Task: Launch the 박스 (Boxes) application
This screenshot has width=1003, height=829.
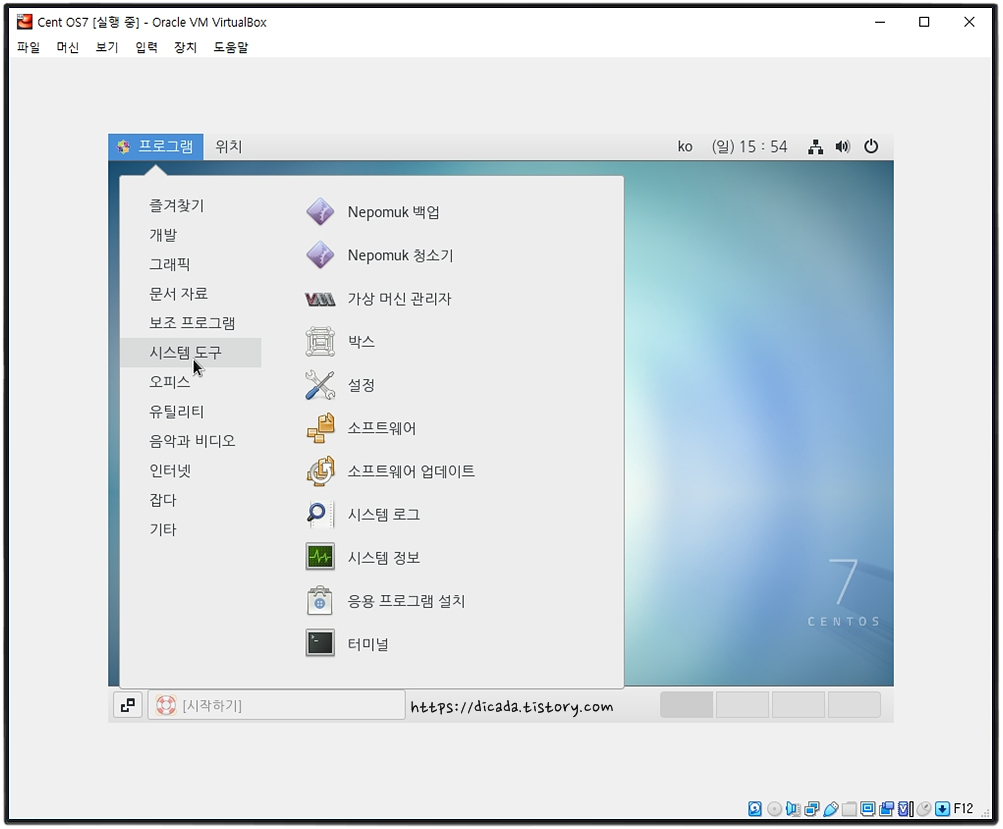Action: coord(340,342)
